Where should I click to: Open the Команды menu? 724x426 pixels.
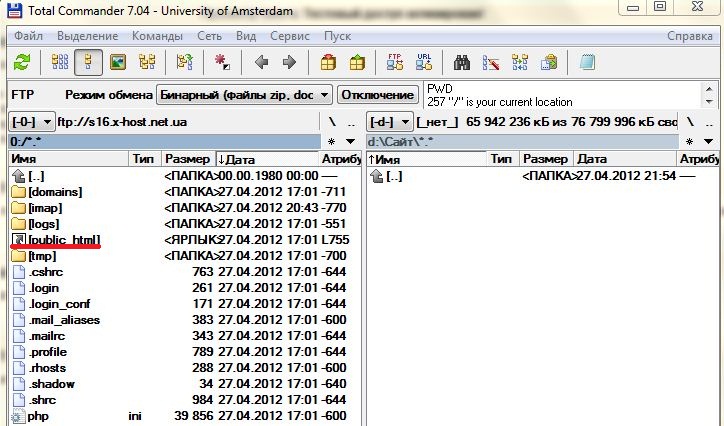157,36
